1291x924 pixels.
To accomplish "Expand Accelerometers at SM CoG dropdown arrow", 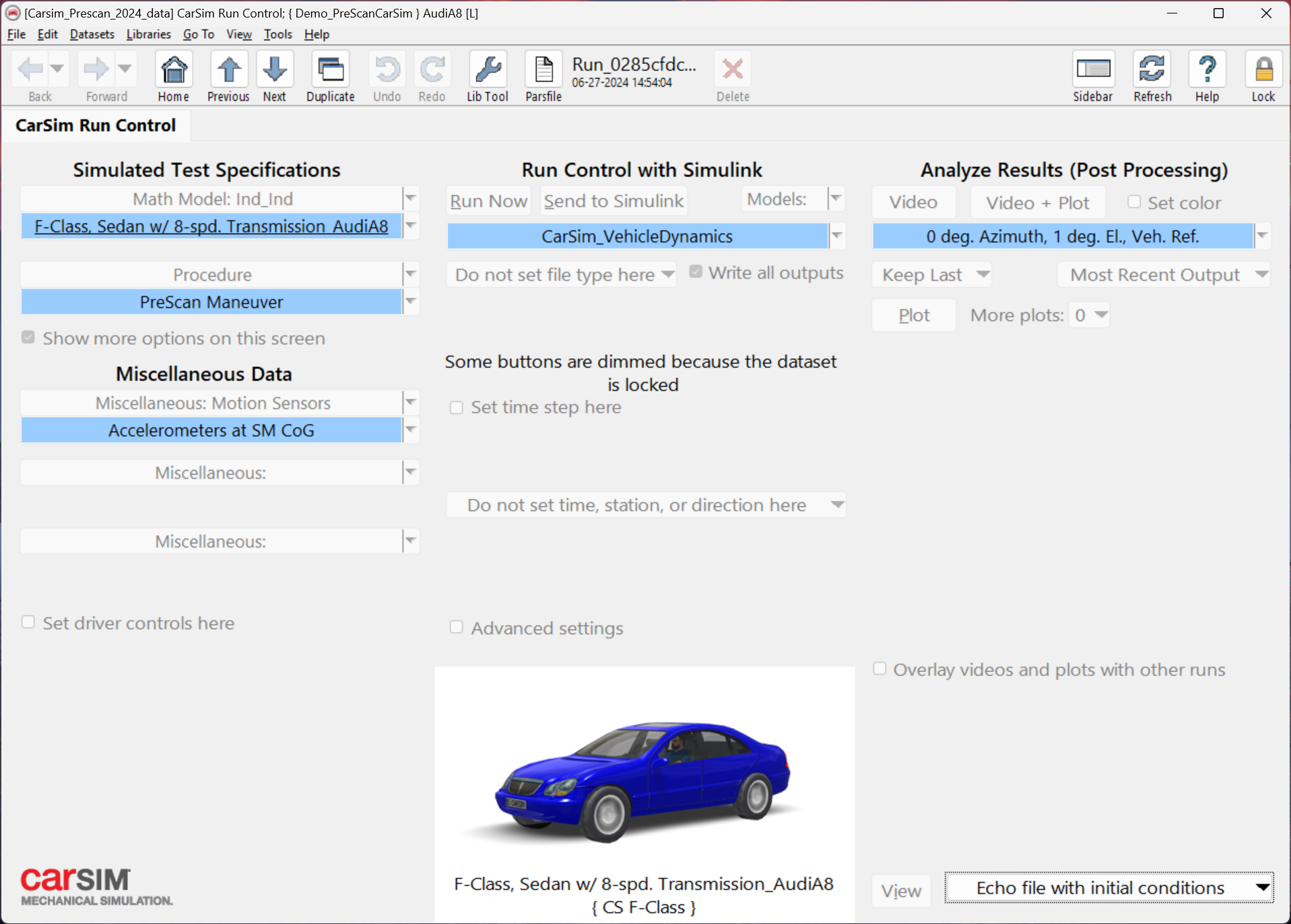I will (411, 430).
